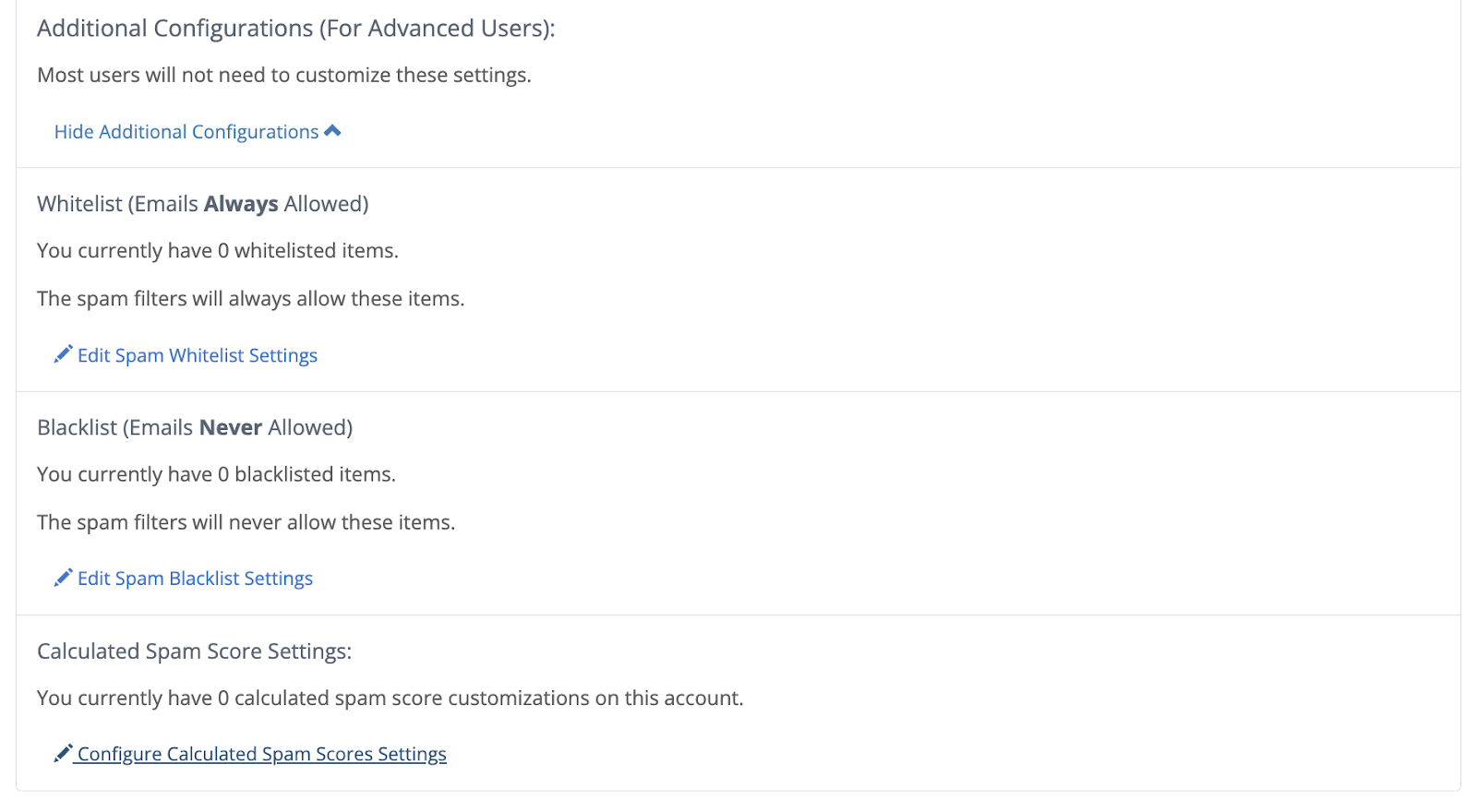Click the bold word Always in Whitelist heading
This screenshot has height=812, width=1477.
240,204
